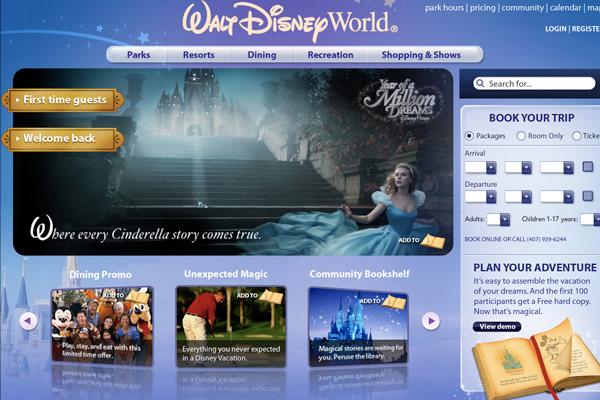Viewport: 600px width, 400px height.
Task: Select the Packages radio button
Action: pos(469,136)
